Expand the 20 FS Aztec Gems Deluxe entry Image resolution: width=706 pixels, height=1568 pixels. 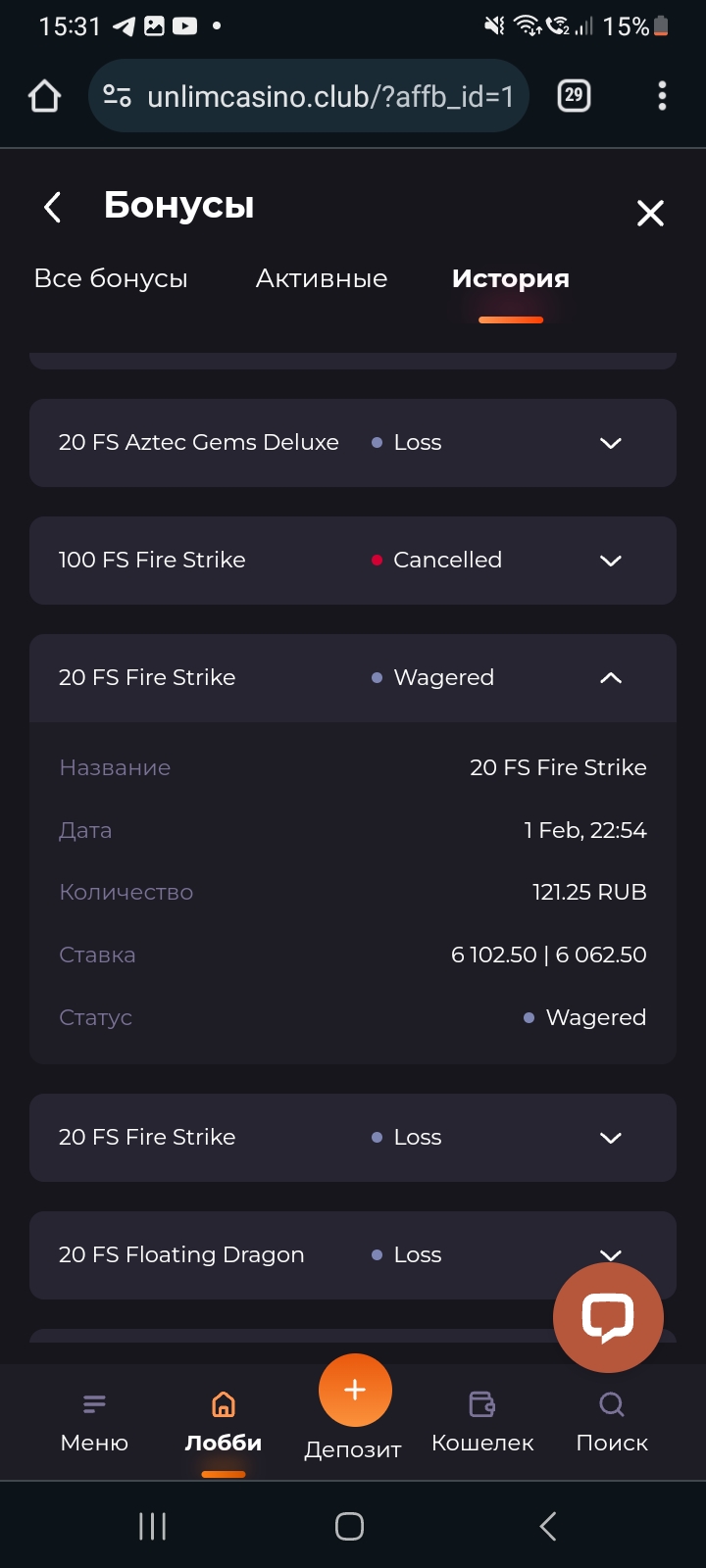(610, 443)
